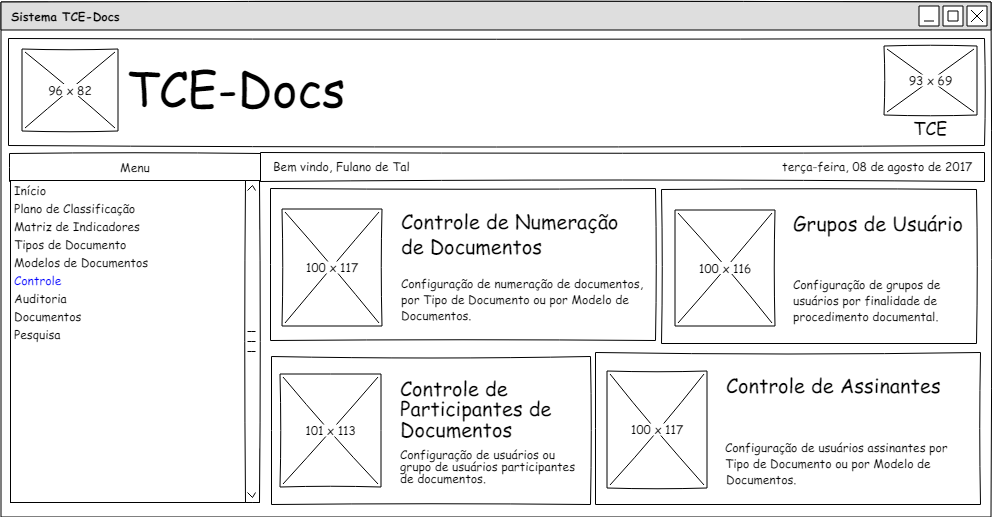The width and height of the screenshot is (992, 517).
Task: Select Controle de Participantes de Documentos image
Action: click(330, 431)
